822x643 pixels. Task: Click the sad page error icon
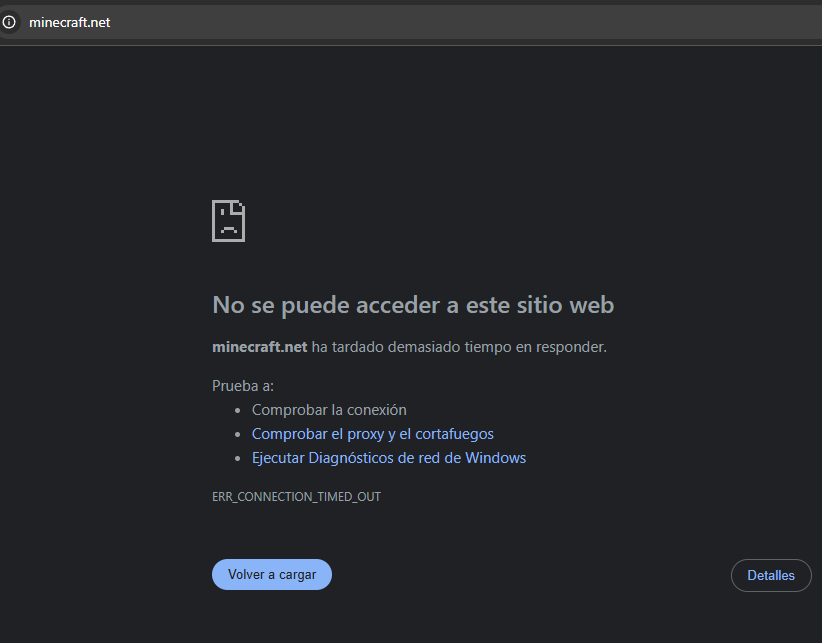pyautogui.click(x=228, y=221)
